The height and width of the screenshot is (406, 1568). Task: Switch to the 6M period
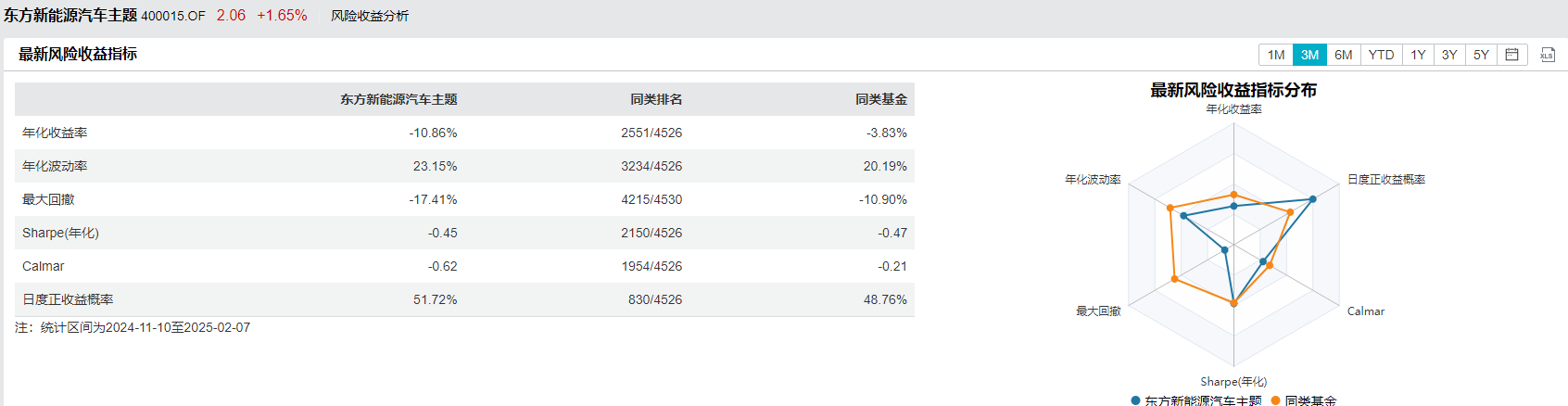1344,55
